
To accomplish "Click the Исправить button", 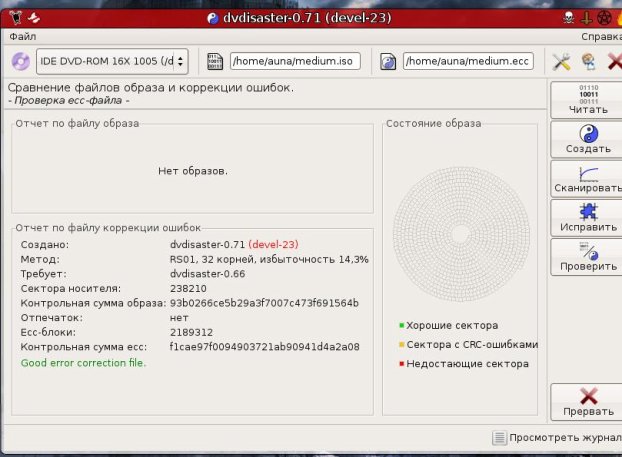I will (x=588, y=218).
